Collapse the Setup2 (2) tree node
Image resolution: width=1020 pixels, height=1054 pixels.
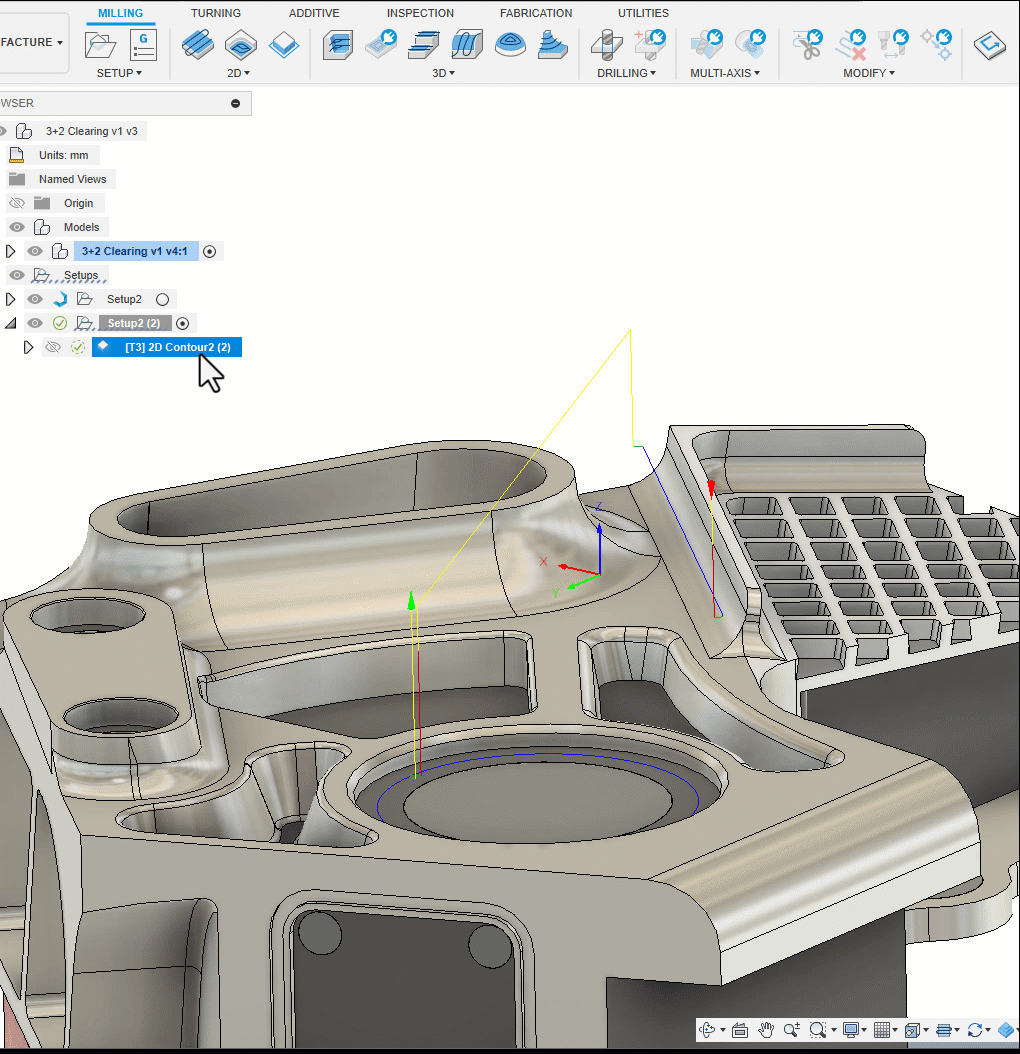tap(11, 323)
